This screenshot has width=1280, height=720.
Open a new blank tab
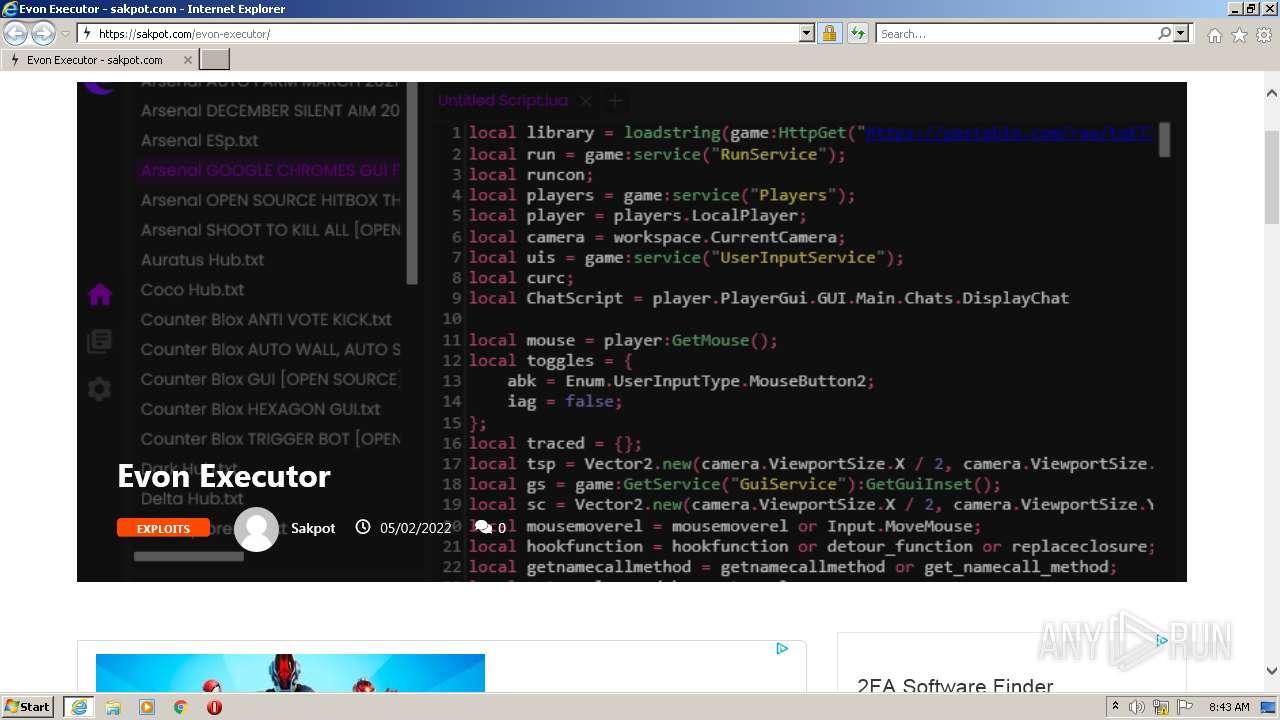215,60
